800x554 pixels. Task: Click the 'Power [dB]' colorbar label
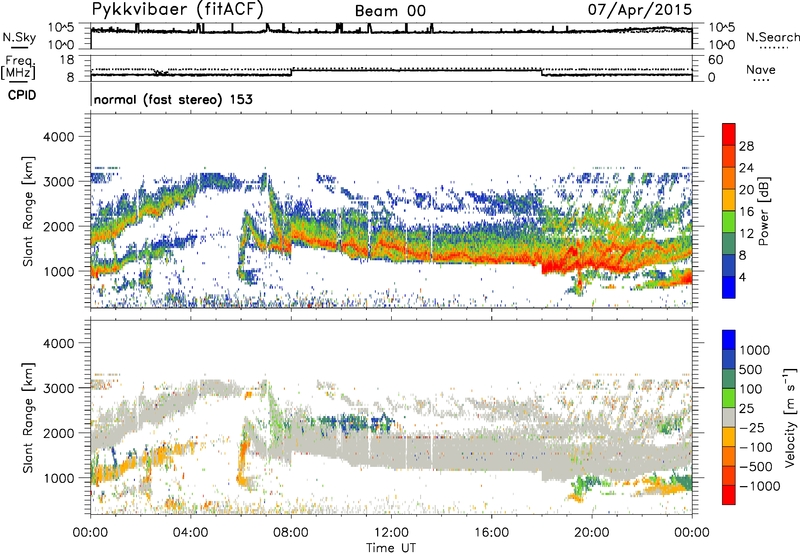pyautogui.click(x=763, y=211)
